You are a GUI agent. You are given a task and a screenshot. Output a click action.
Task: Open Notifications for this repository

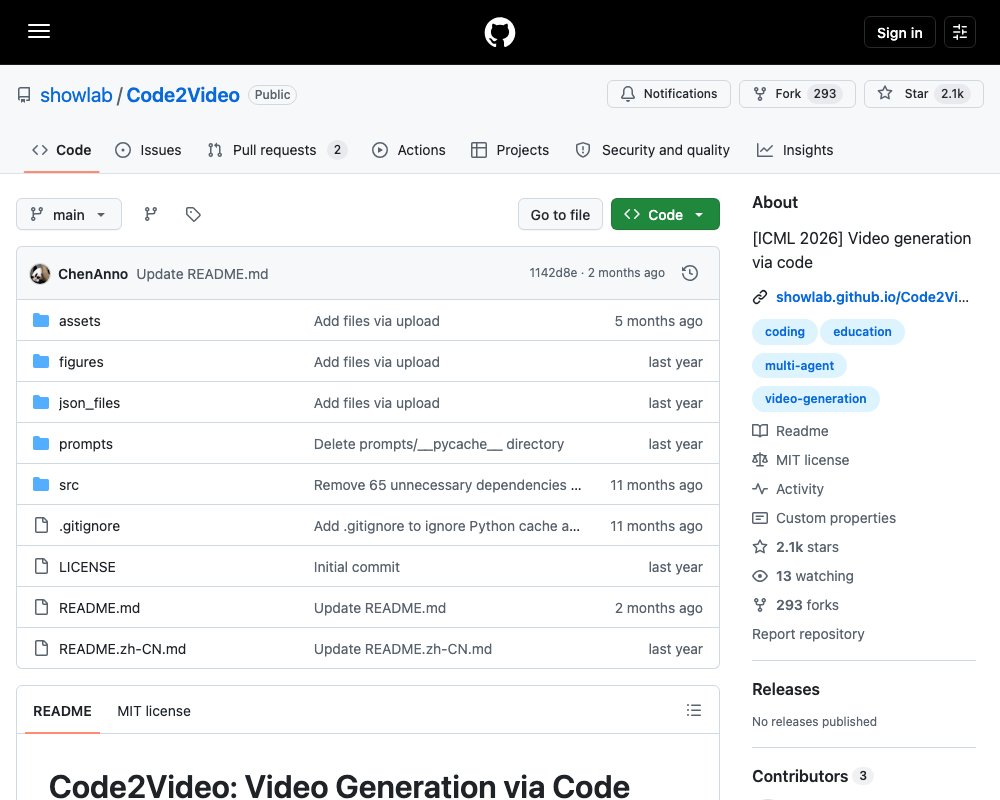click(668, 94)
